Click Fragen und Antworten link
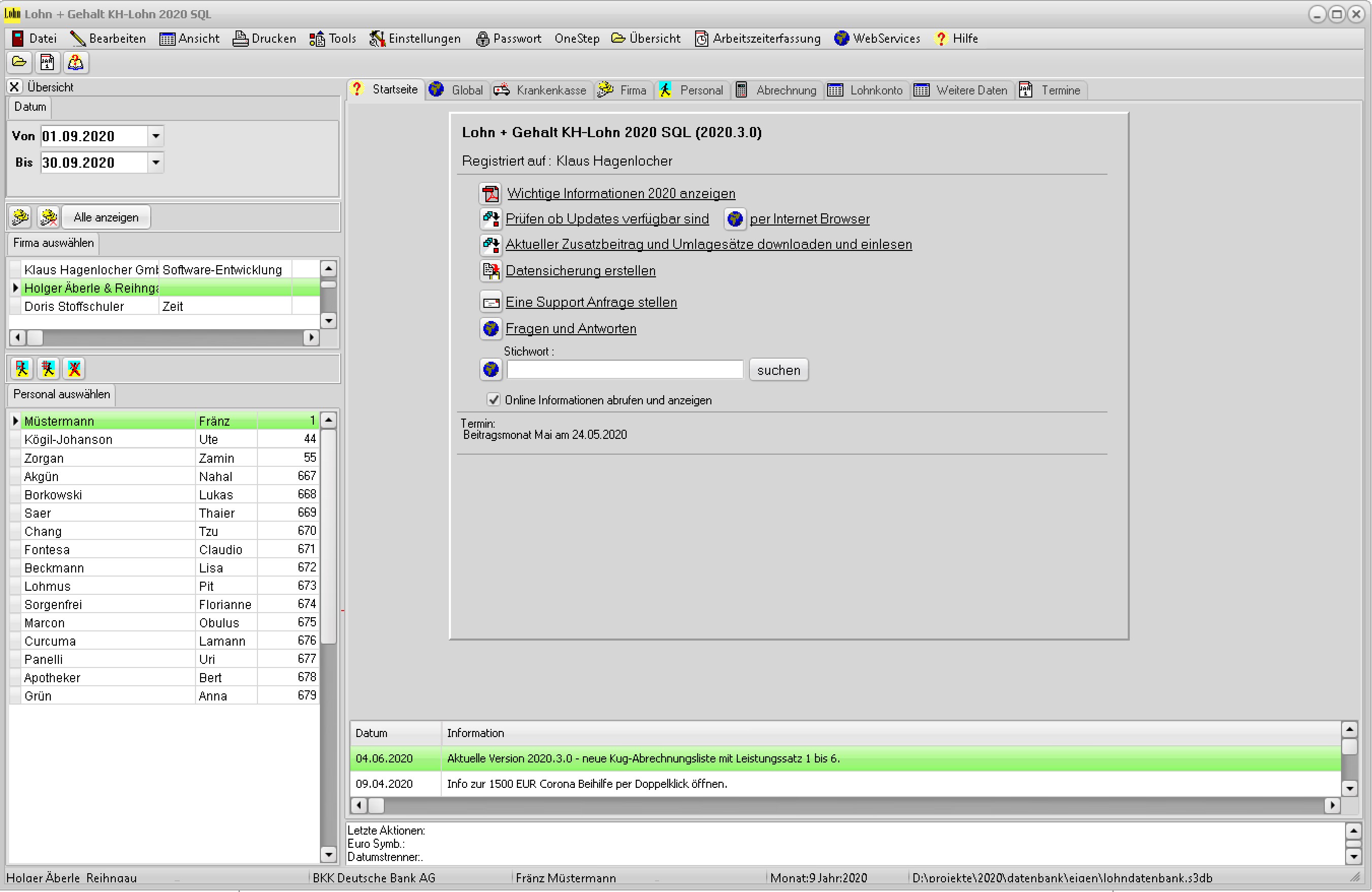The image size is (1372, 892). 571,329
